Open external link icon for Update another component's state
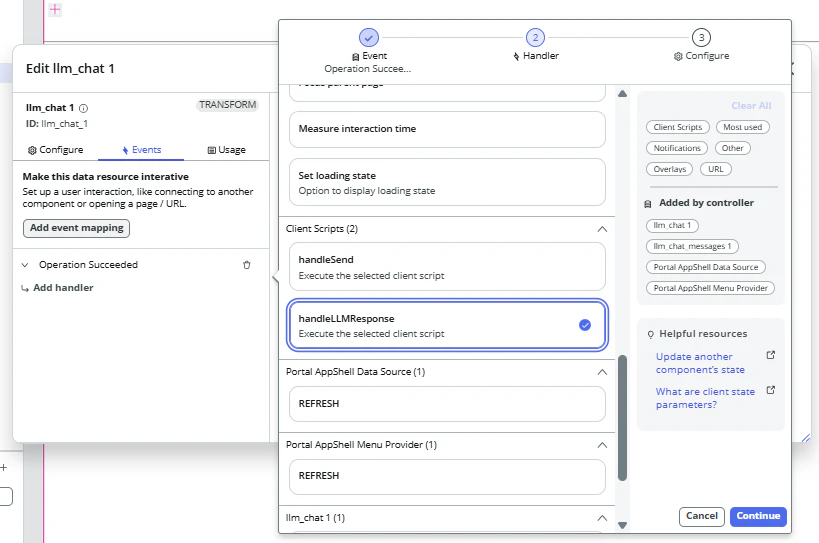This screenshot has width=819, height=543. [x=770, y=355]
